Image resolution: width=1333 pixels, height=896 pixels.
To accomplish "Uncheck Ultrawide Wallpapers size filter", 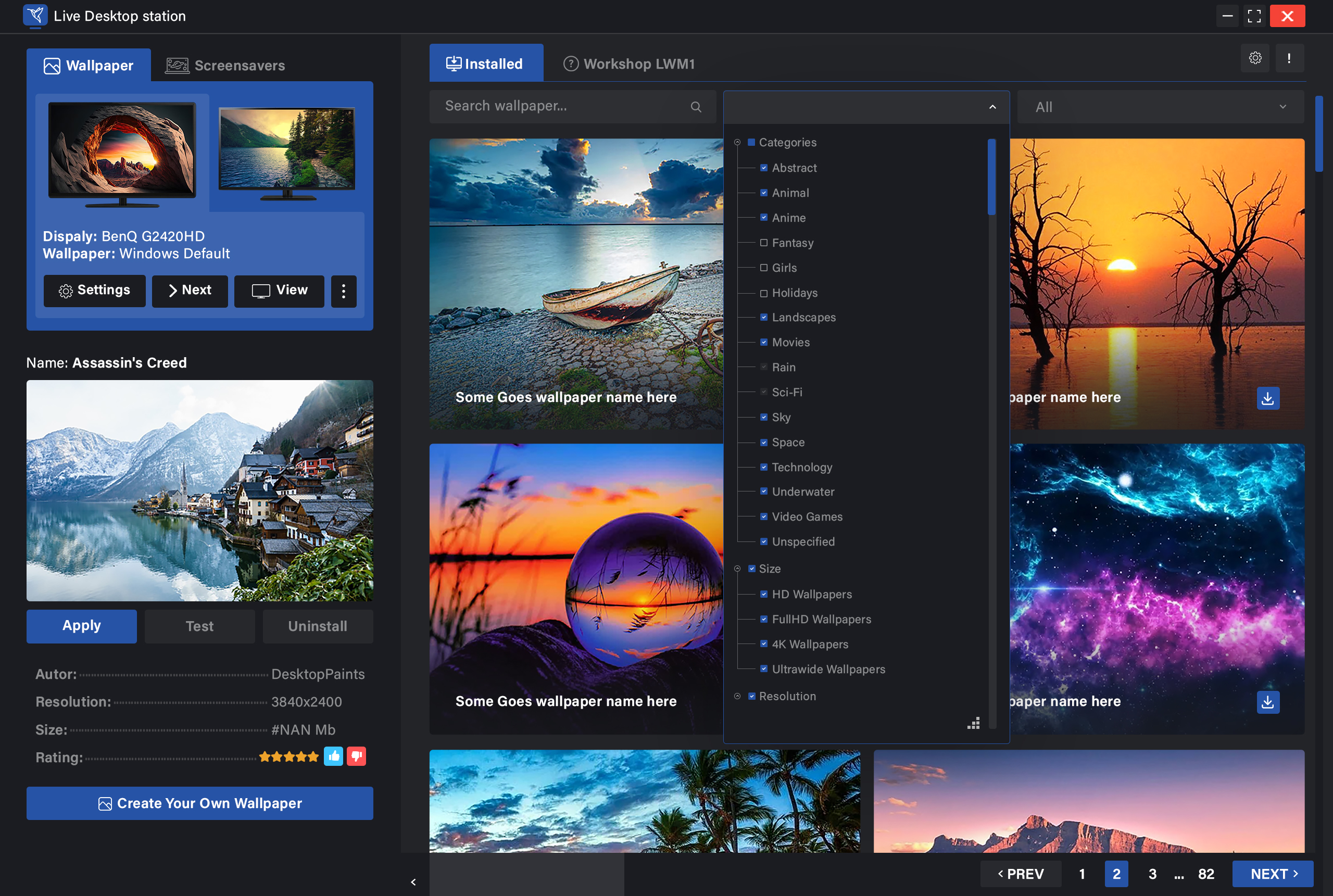I will [x=763, y=669].
